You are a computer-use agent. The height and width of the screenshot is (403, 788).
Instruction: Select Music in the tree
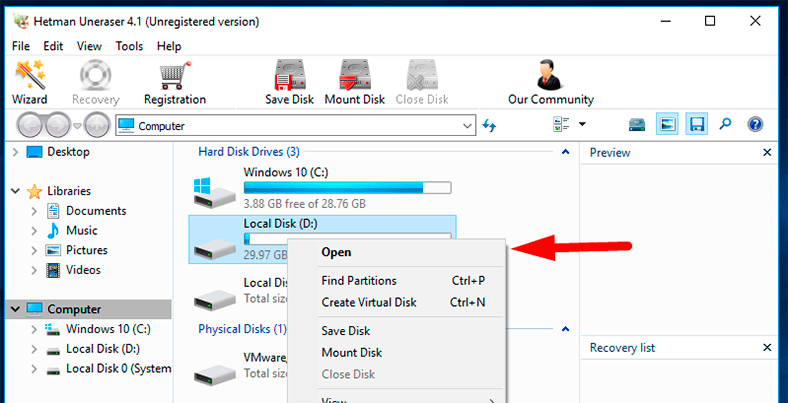click(x=82, y=231)
